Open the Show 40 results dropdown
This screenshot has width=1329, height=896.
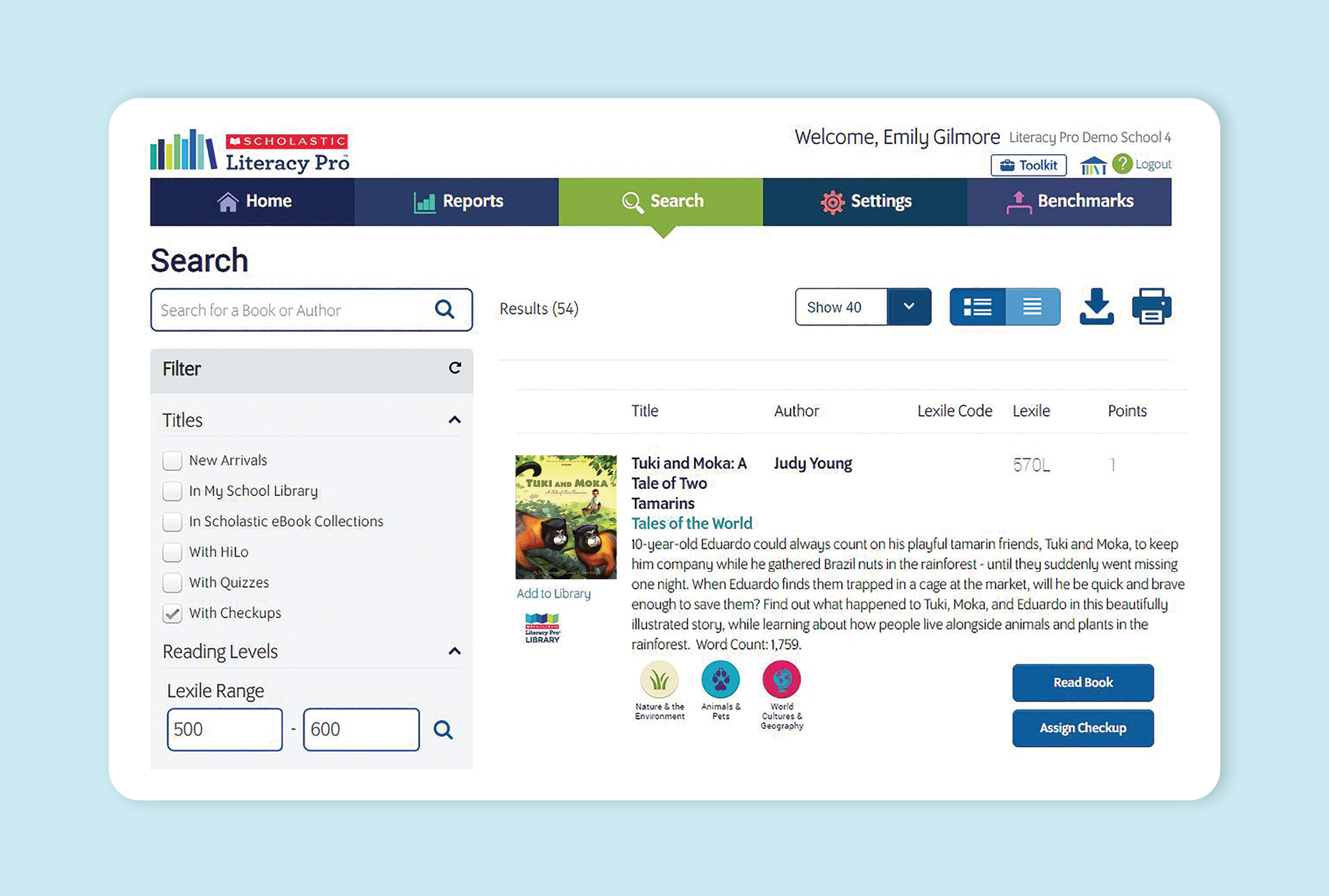click(909, 306)
